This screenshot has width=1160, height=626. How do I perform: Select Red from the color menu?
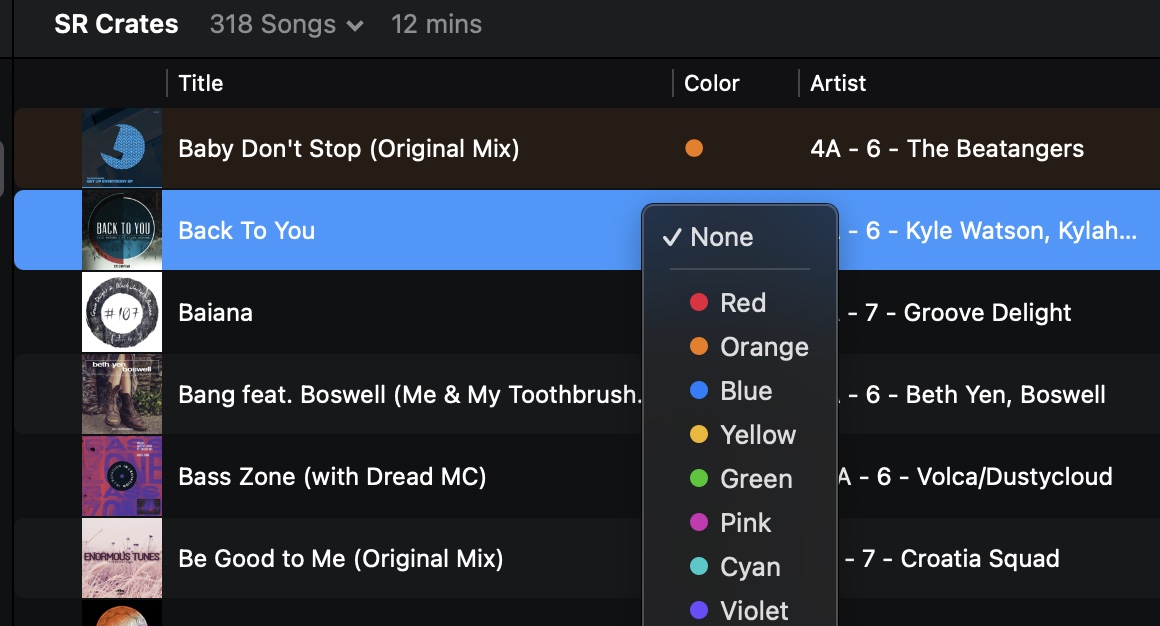[x=740, y=302]
